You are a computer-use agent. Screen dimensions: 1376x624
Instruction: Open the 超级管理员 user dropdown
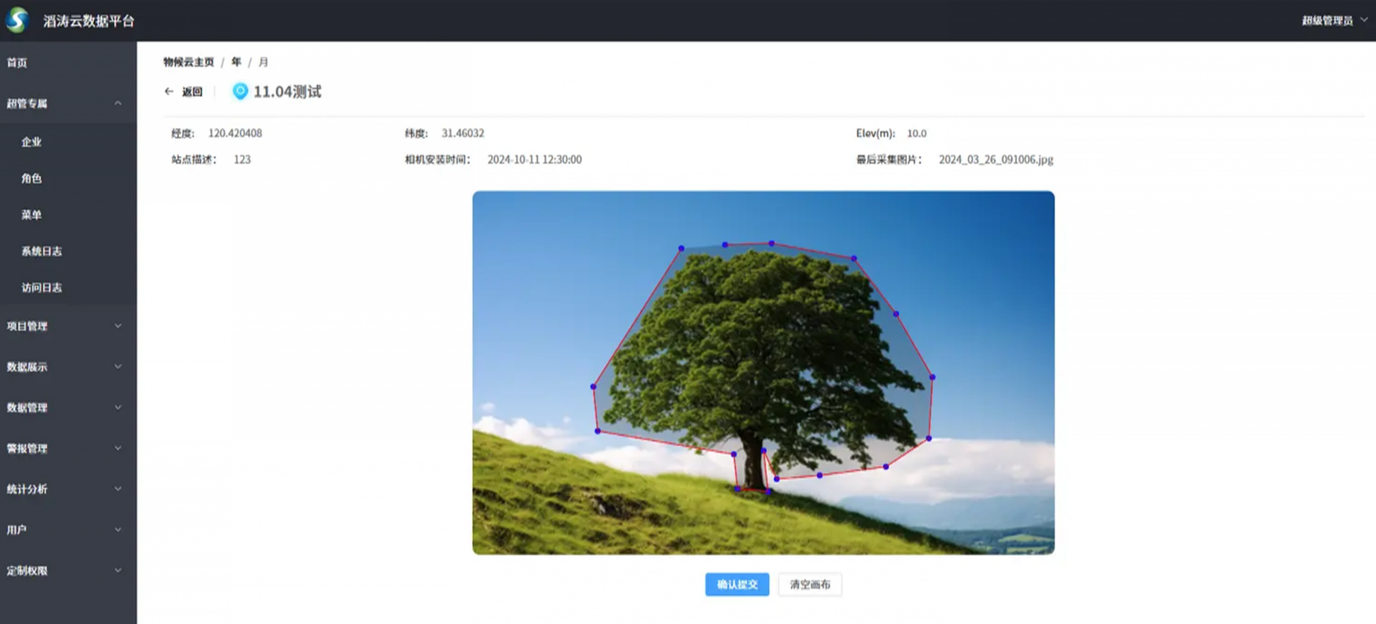coord(1334,20)
